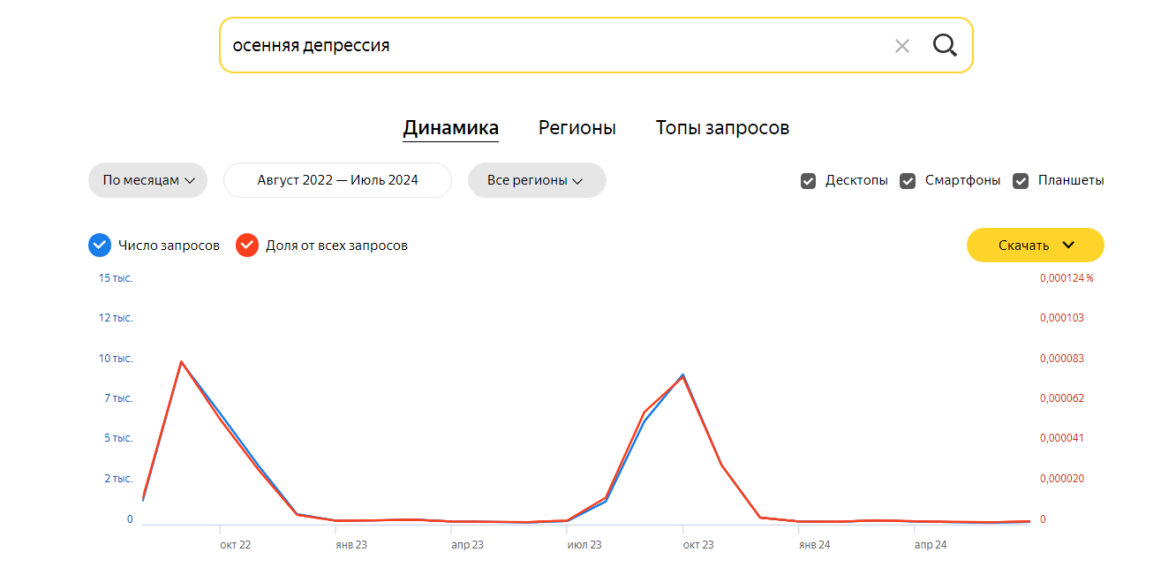Disable the Планшеты checkbox
1176x575 pixels.
pos(1021,181)
